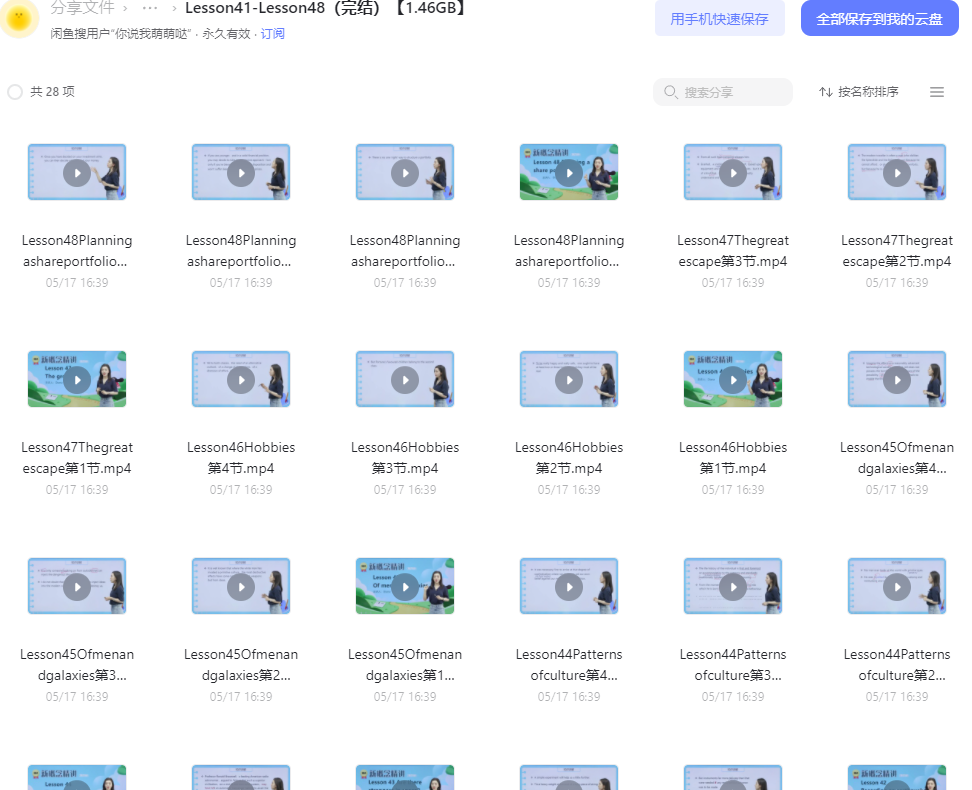Play Lesson44Patternsofculture第3 video
This screenshot has width=972, height=790.
[733, 587]
